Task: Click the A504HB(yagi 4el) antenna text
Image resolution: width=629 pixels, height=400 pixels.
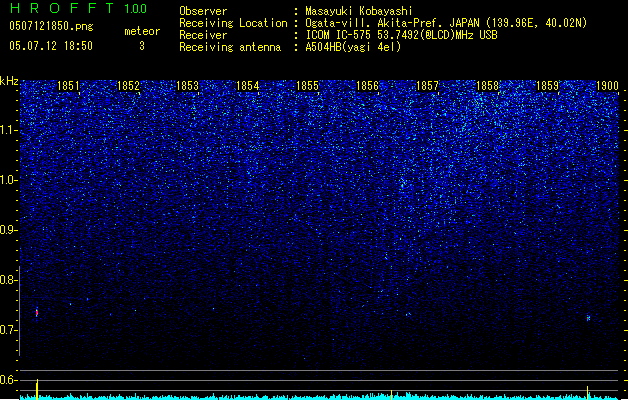Action: [353, 47]
